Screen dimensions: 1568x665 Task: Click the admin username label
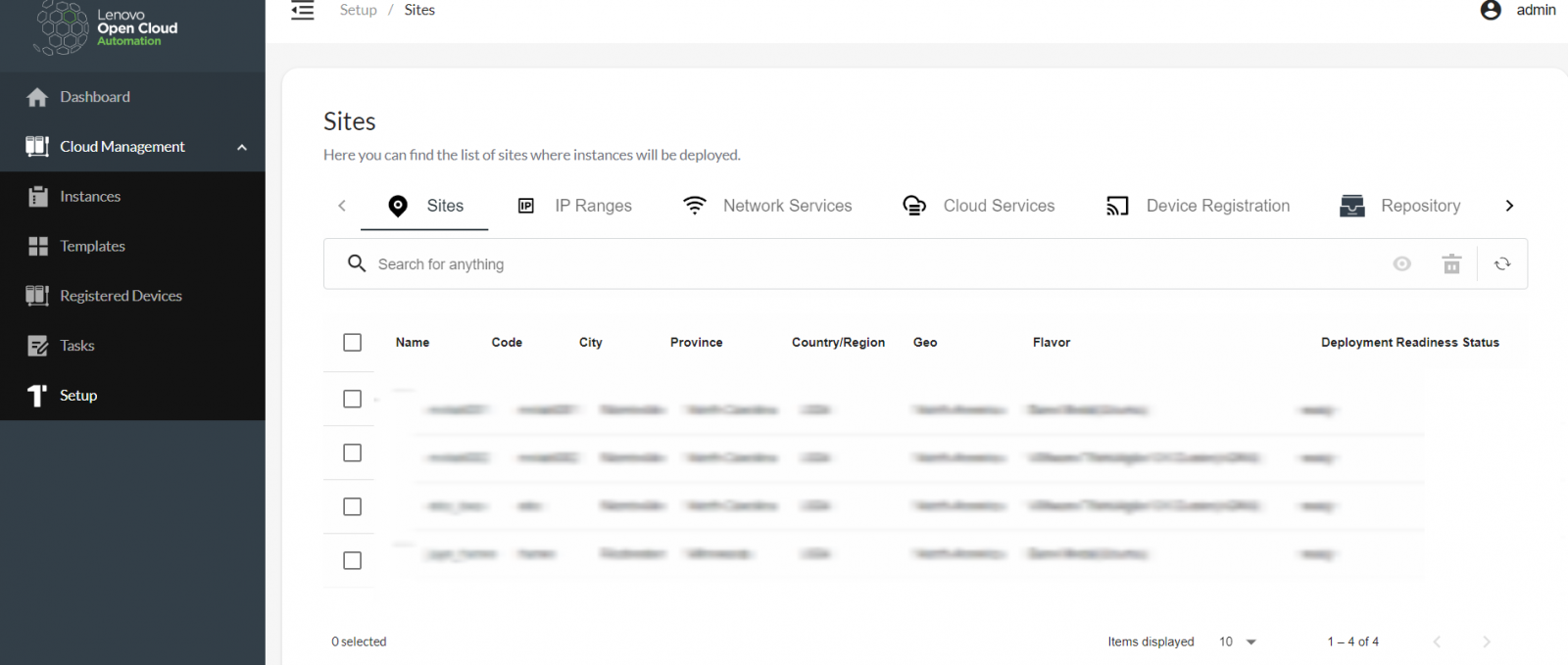[1536, 10]
